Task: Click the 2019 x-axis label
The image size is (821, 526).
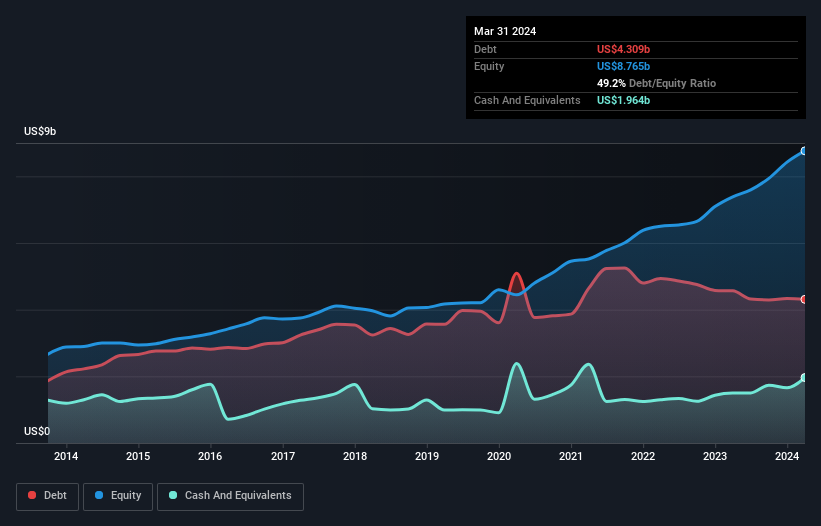Action: tap(427, 456)
